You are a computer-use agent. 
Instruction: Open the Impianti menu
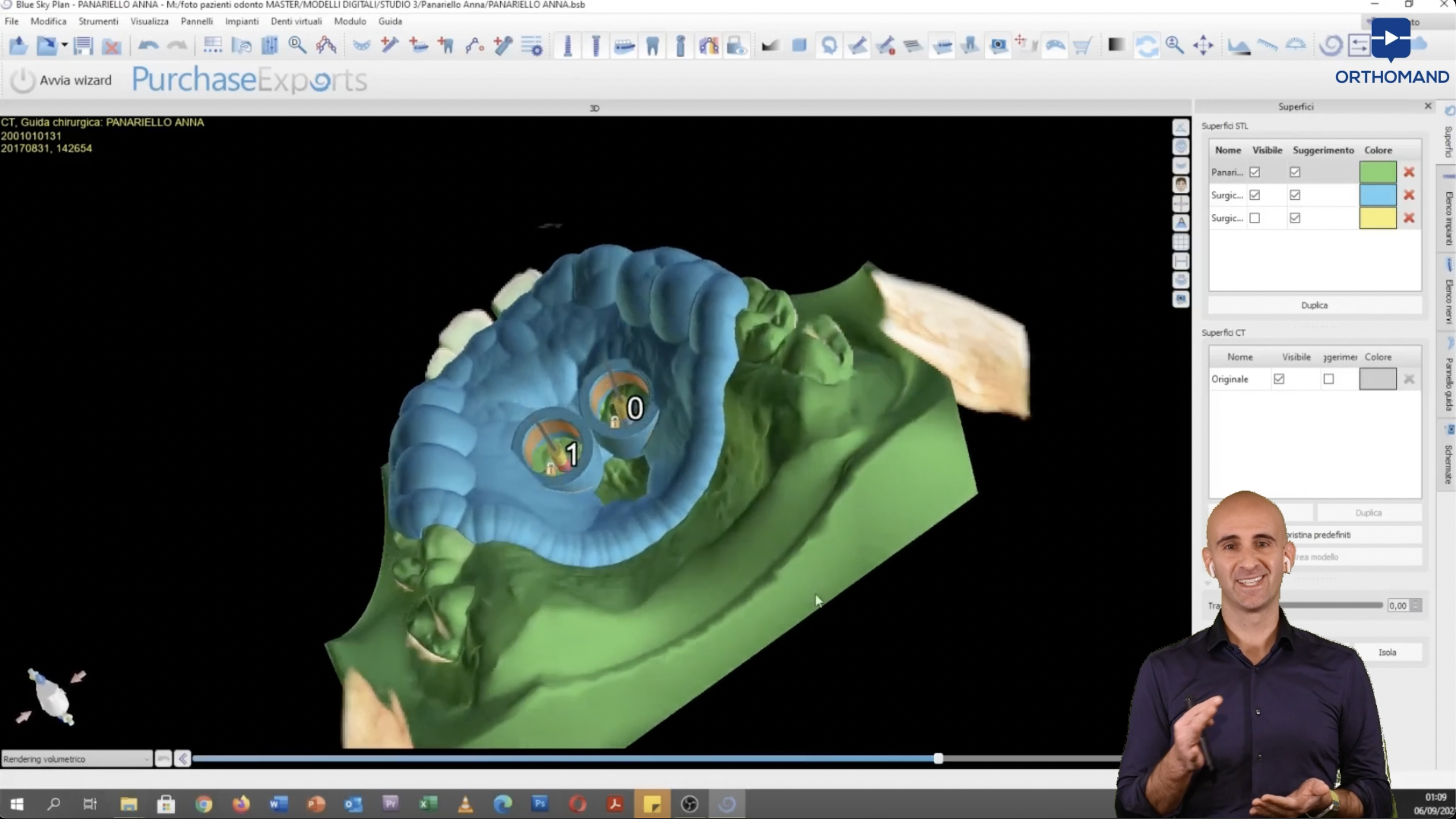241,21
